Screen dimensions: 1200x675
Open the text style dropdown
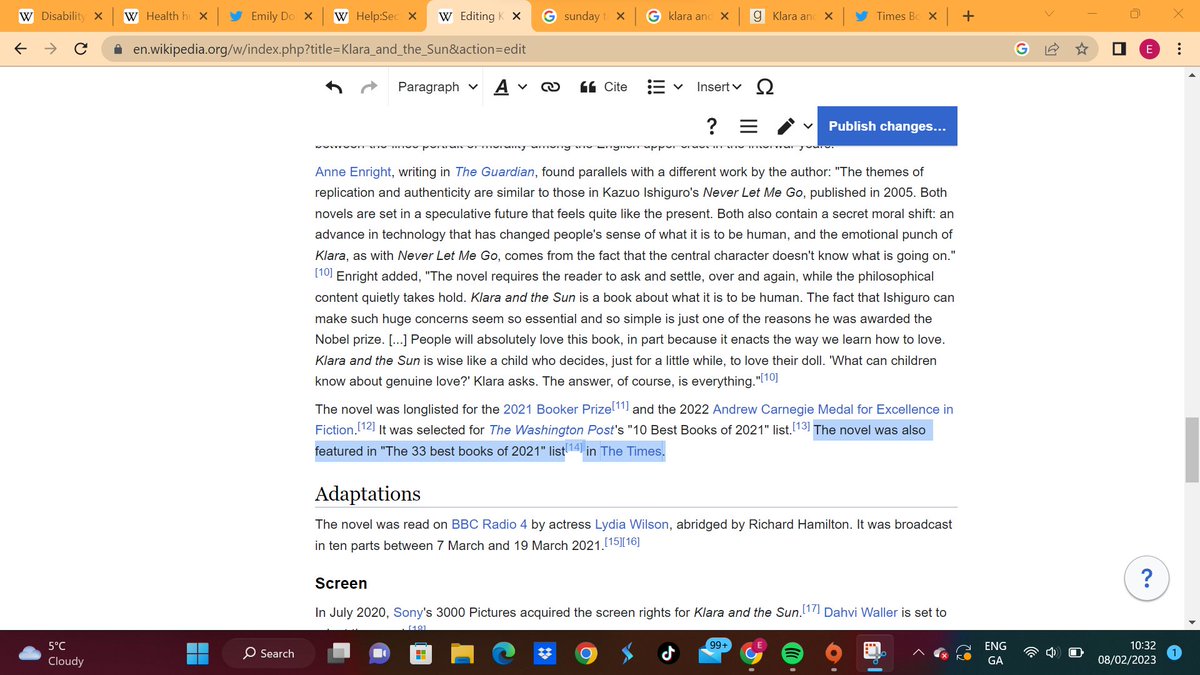(510, 87)
